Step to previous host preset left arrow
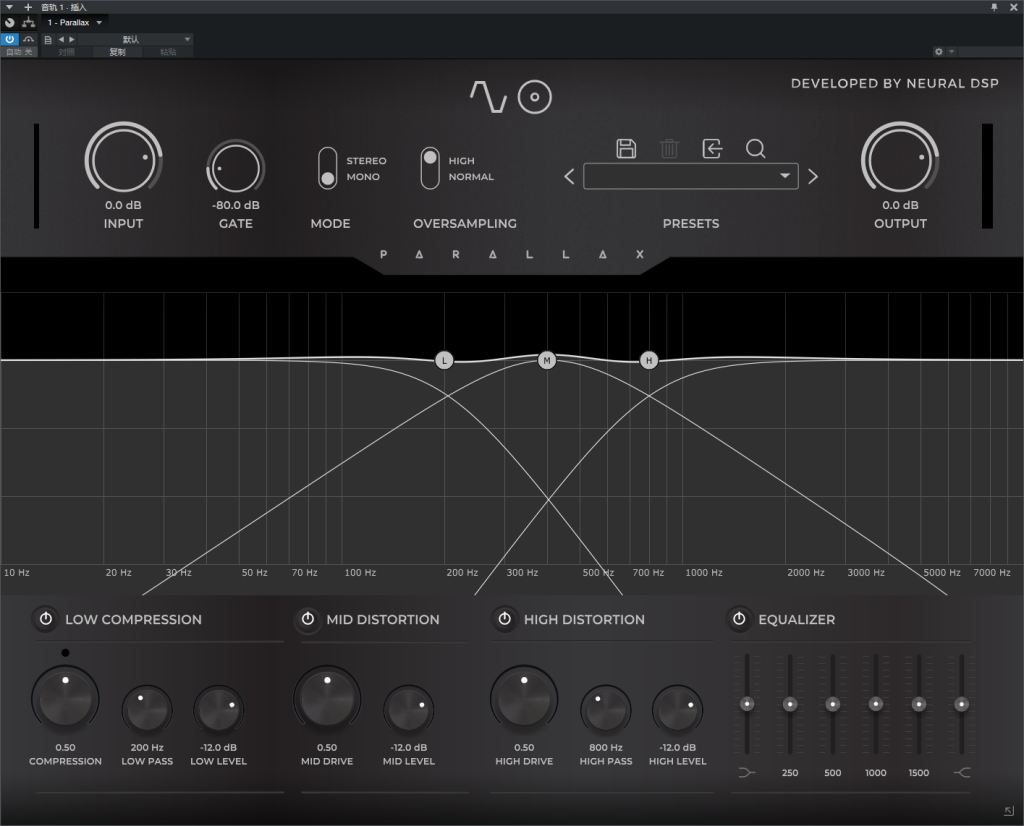Screen dimensions: 1024x826 click(61, 39)
